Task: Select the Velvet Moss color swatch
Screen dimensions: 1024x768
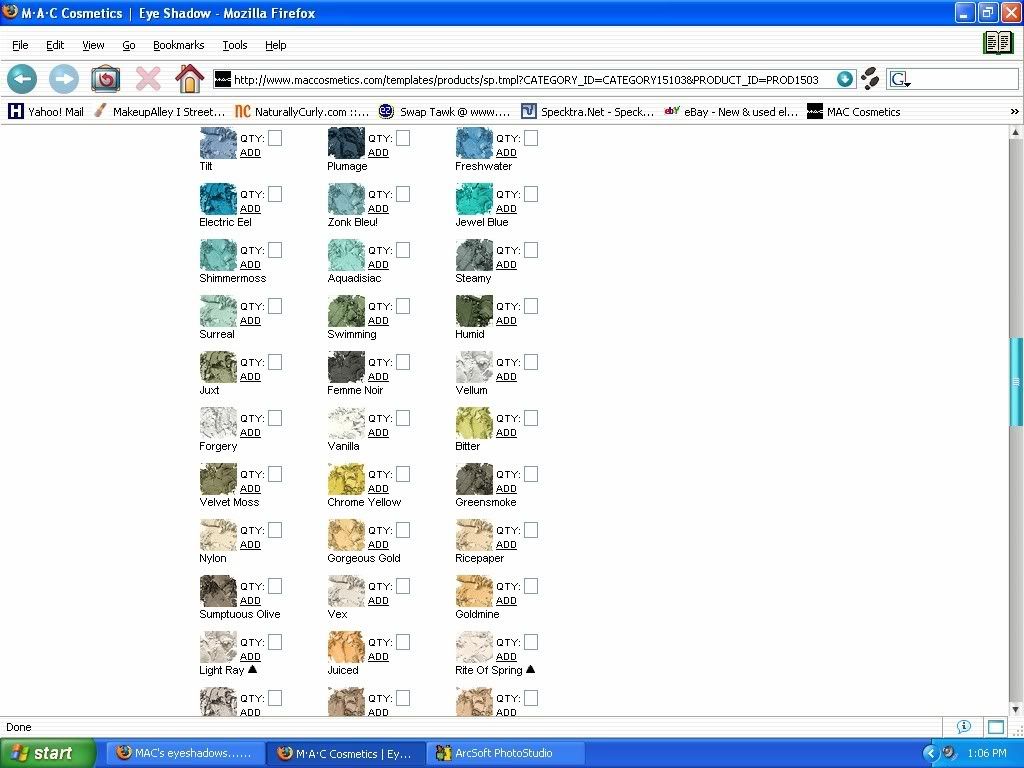Action: [x=218, y=479]
